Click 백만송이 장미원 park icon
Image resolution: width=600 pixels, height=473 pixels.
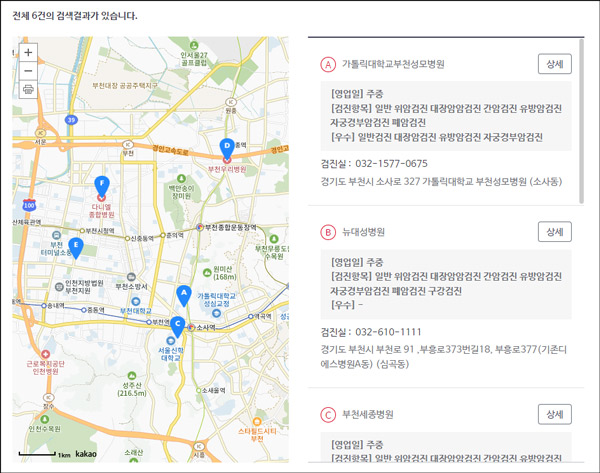(x=181, y=179)
